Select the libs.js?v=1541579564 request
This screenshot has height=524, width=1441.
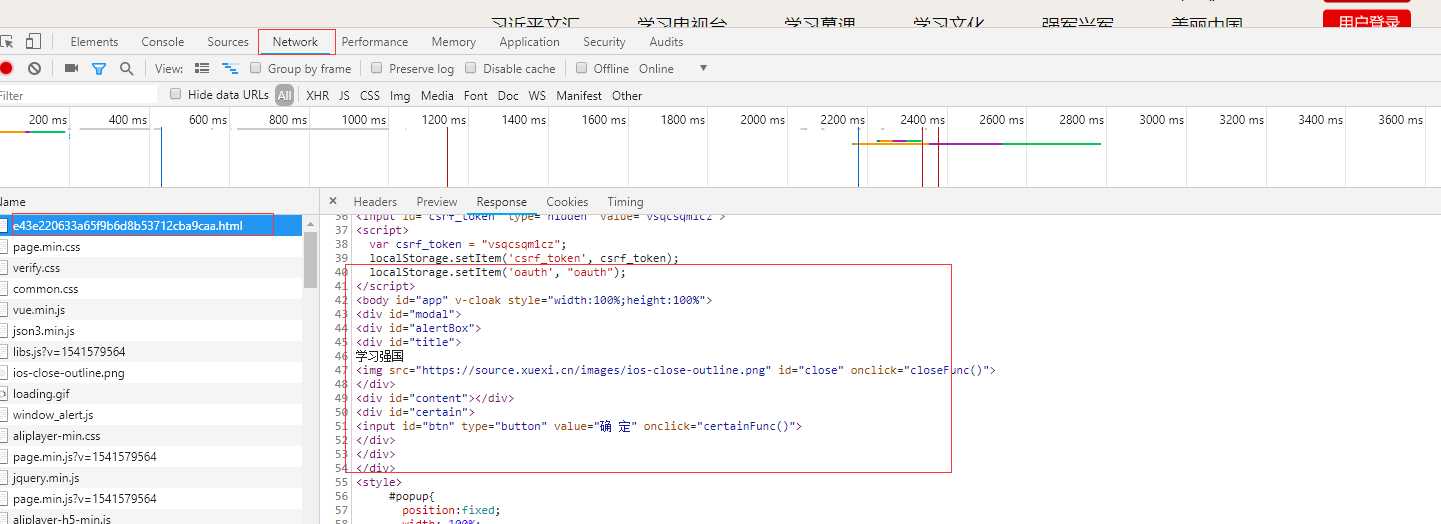[151, 352]
